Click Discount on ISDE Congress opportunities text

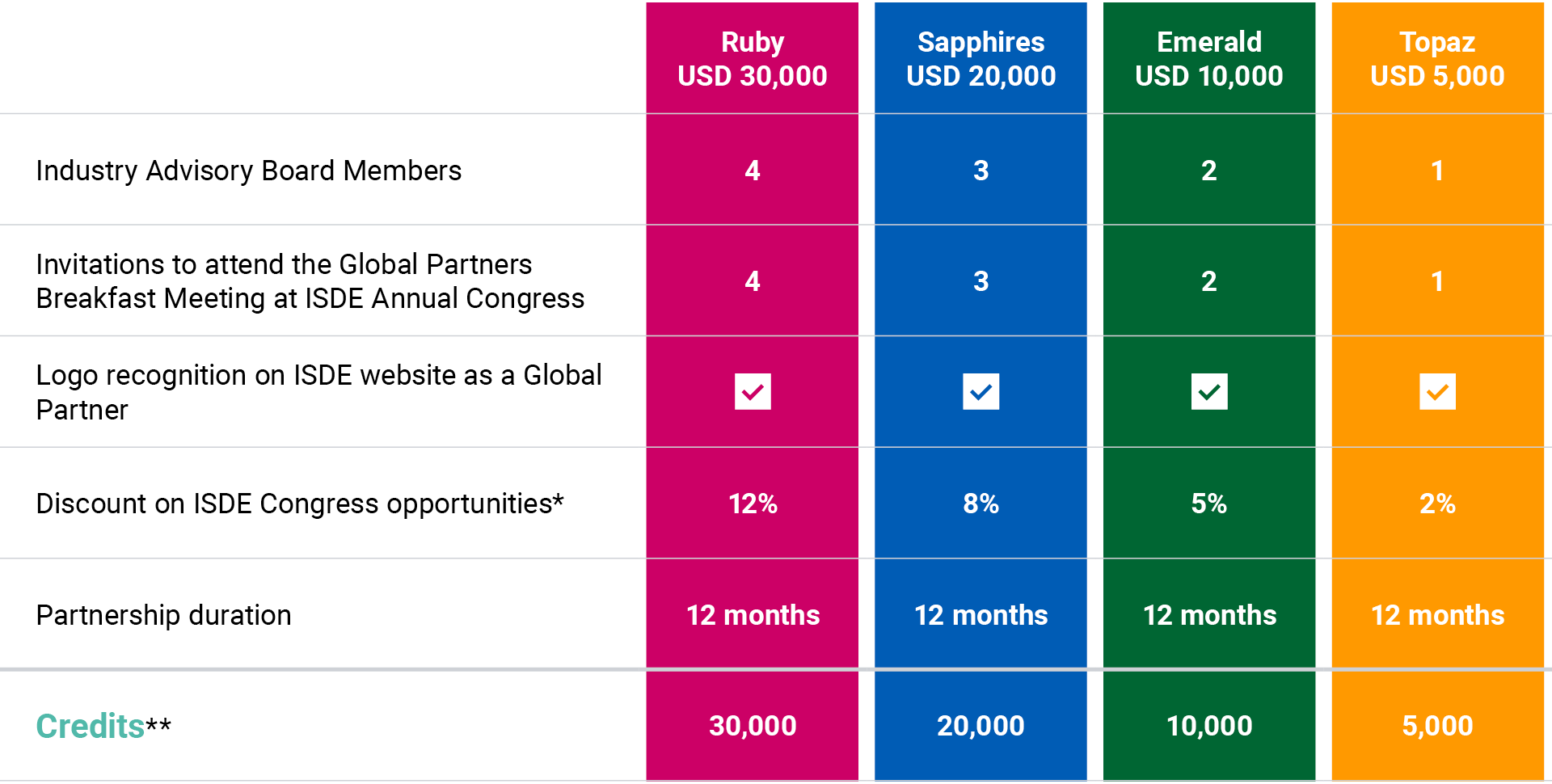(300, 504)
